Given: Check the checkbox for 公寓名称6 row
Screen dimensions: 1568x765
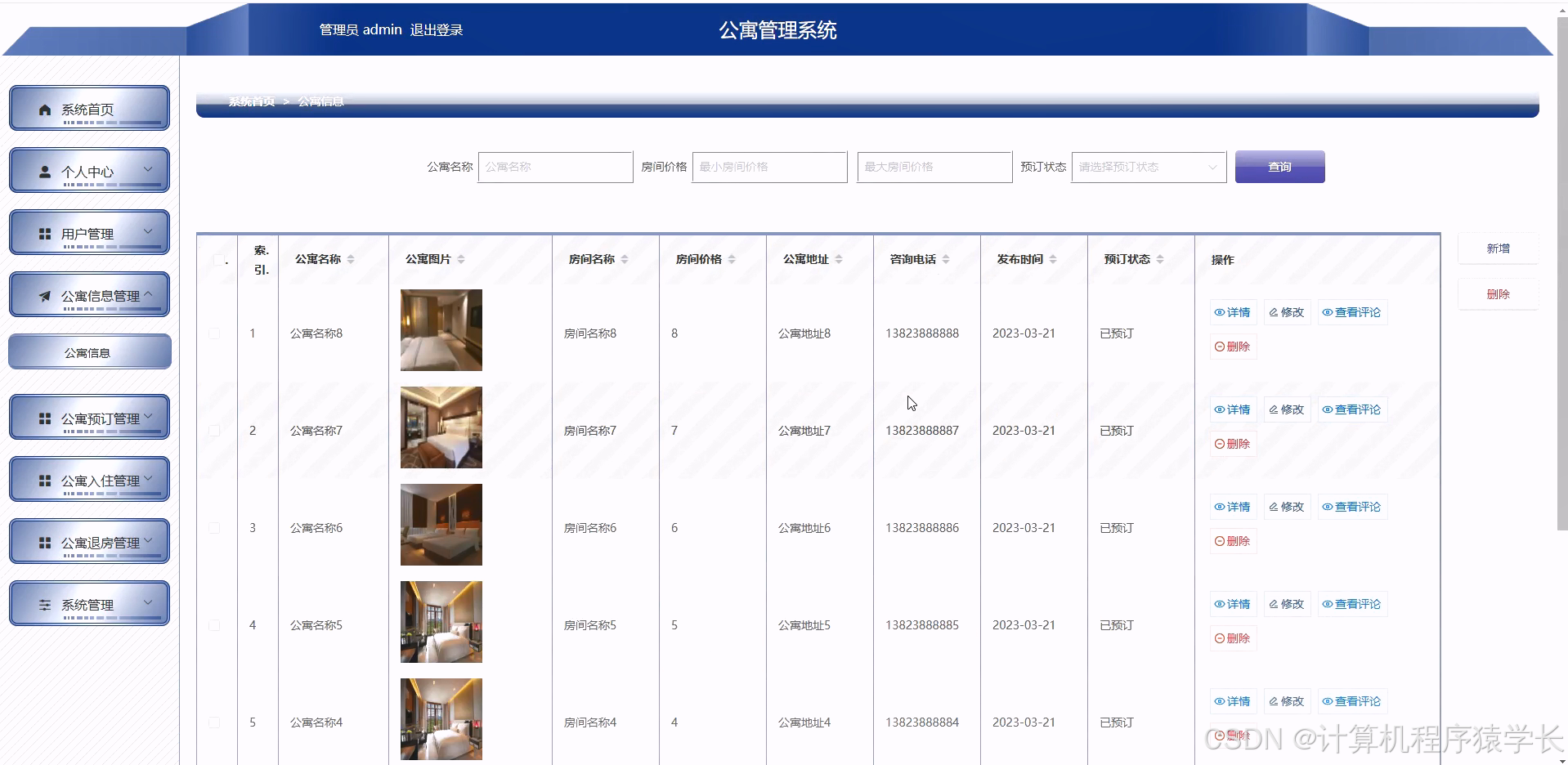Looking at the screenshot, I should [x=215, y=527].
